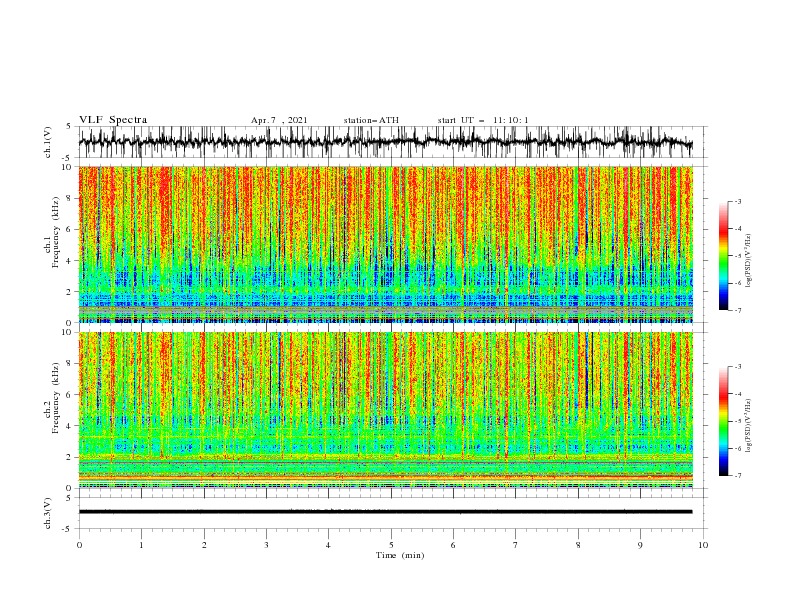
Task: Click the date 'Apr. 7 , 2021'
Action: (x=279, y=120)
